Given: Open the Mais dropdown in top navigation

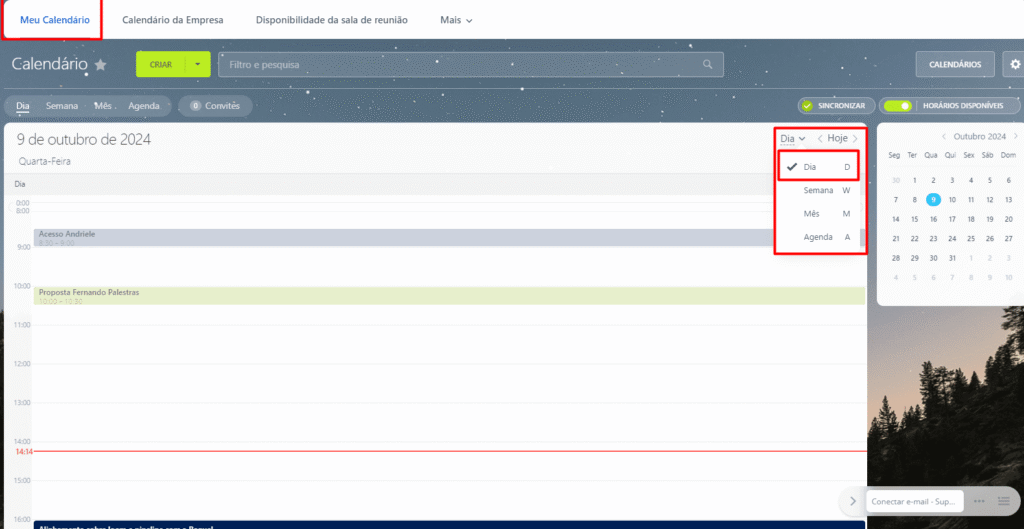Looking at the screenshot, I should pyautogui.click(x=456, y=20).
